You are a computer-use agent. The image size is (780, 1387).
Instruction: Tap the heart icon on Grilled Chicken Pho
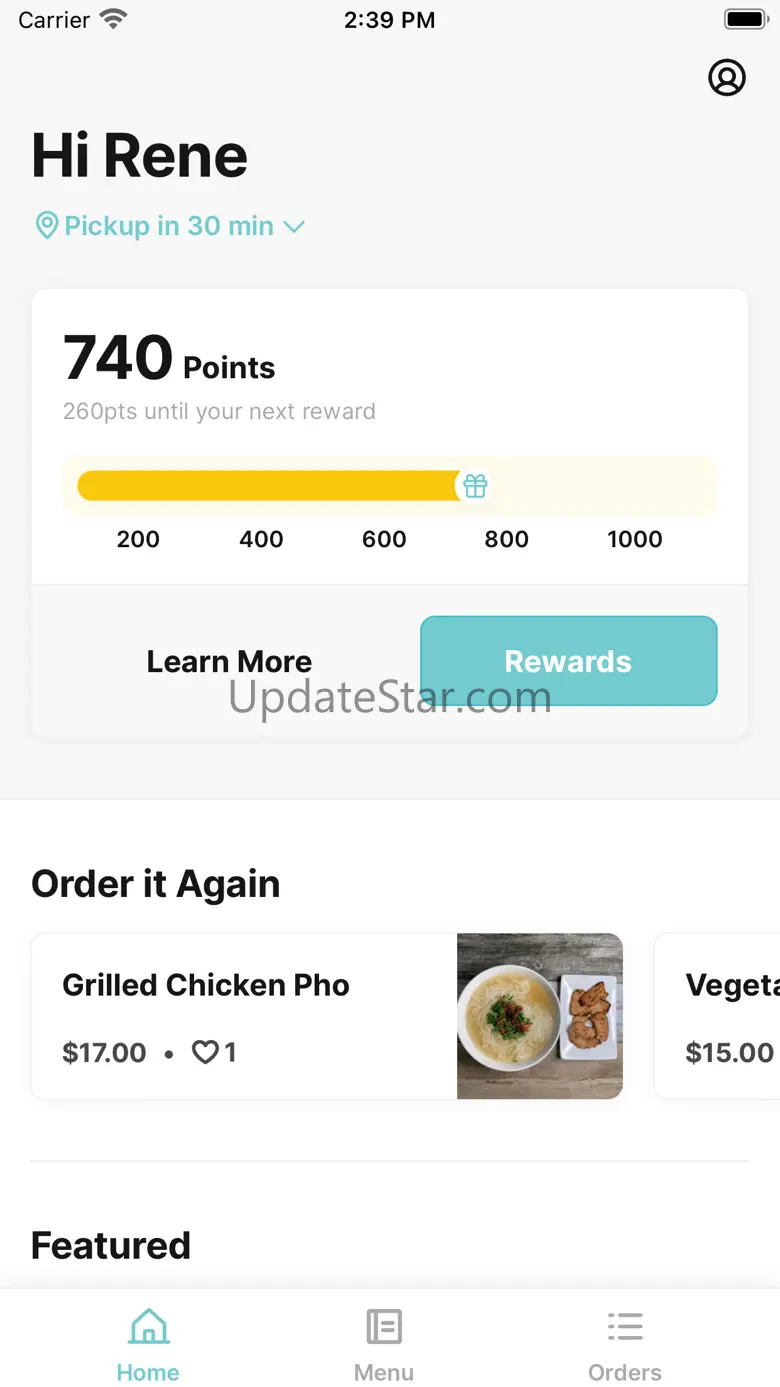click(x=205, y=1052)
